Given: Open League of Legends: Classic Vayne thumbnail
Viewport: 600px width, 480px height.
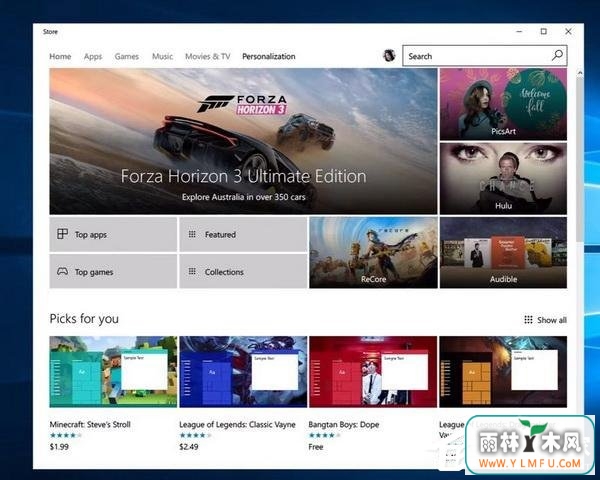Looking at the screenshot, I should point(243,372).
